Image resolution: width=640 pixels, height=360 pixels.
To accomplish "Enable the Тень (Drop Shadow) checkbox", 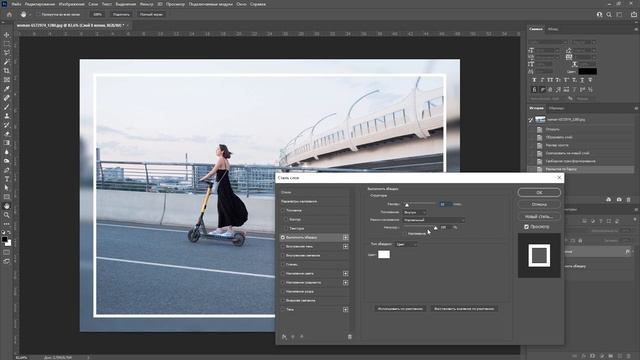I will (282, 309).
